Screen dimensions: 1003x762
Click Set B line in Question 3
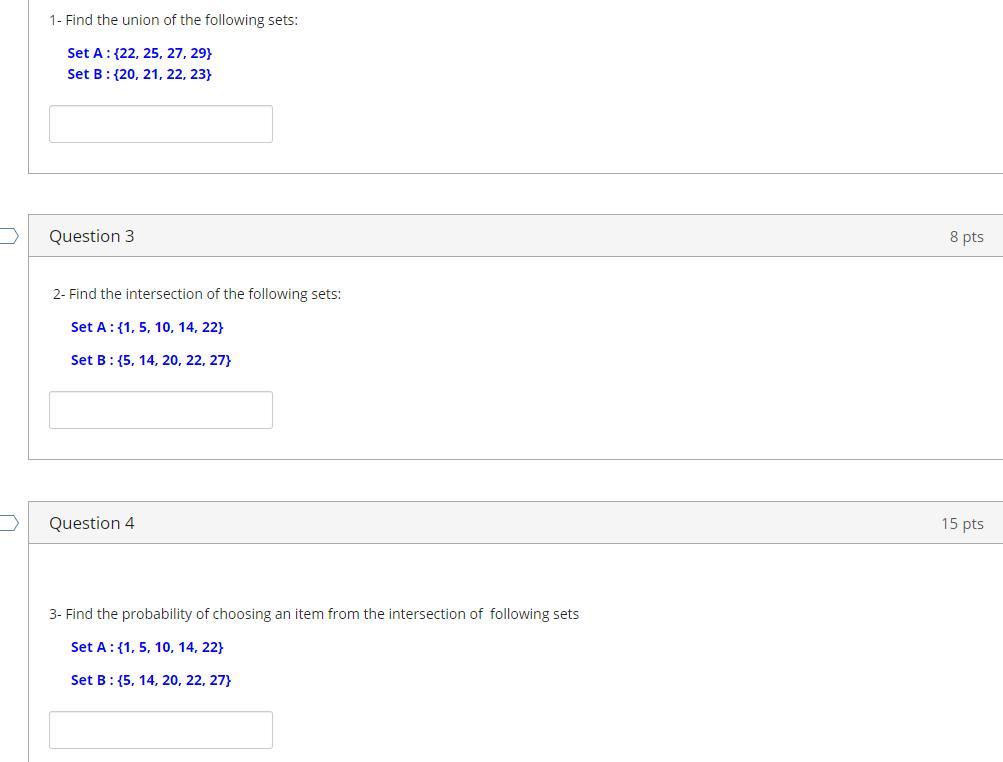tap(151, 360)
